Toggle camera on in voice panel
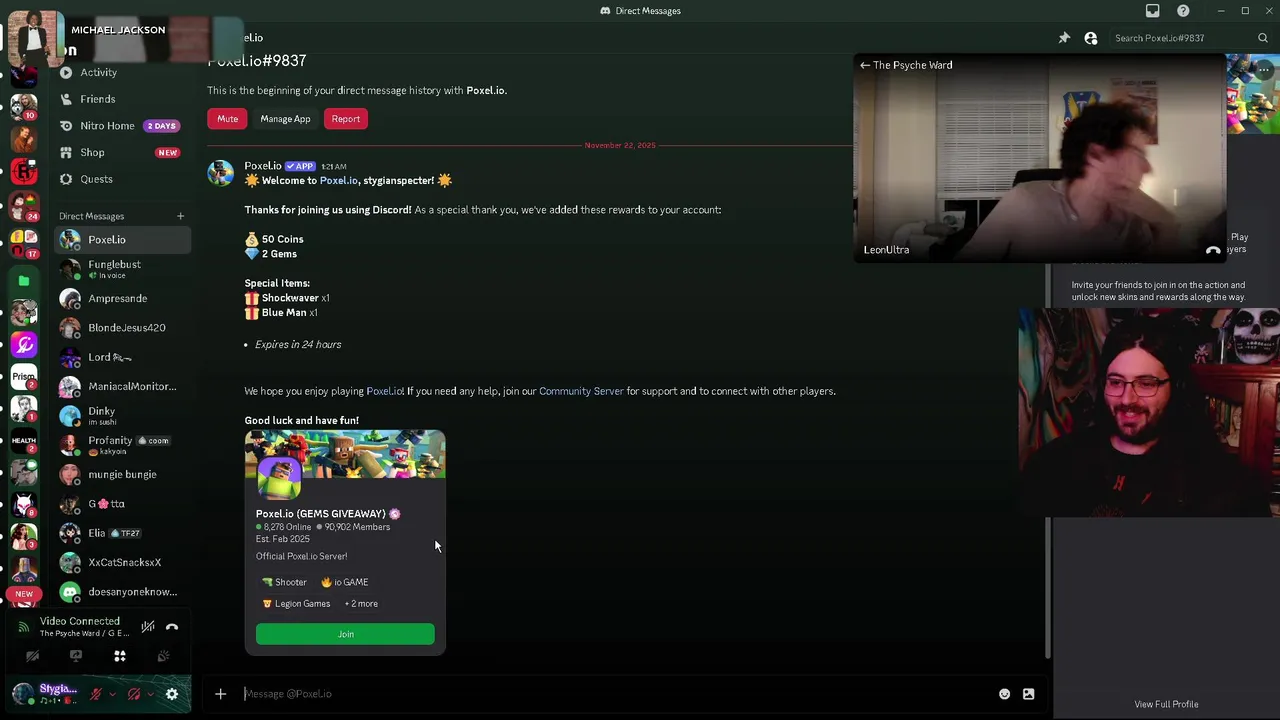The image size is (1280, 720). coord(32,656)
